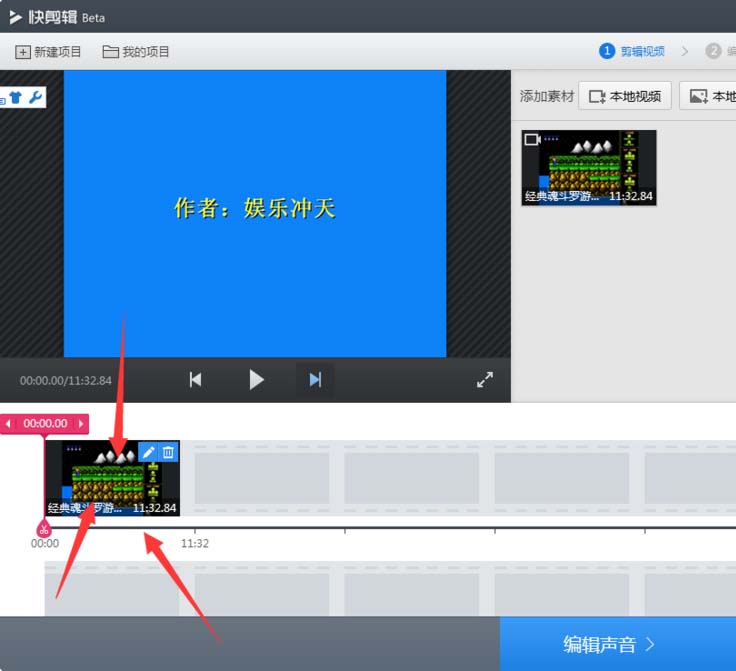Select the 经典魂斗罗游 clip on timeline

[x=112, y=478]
